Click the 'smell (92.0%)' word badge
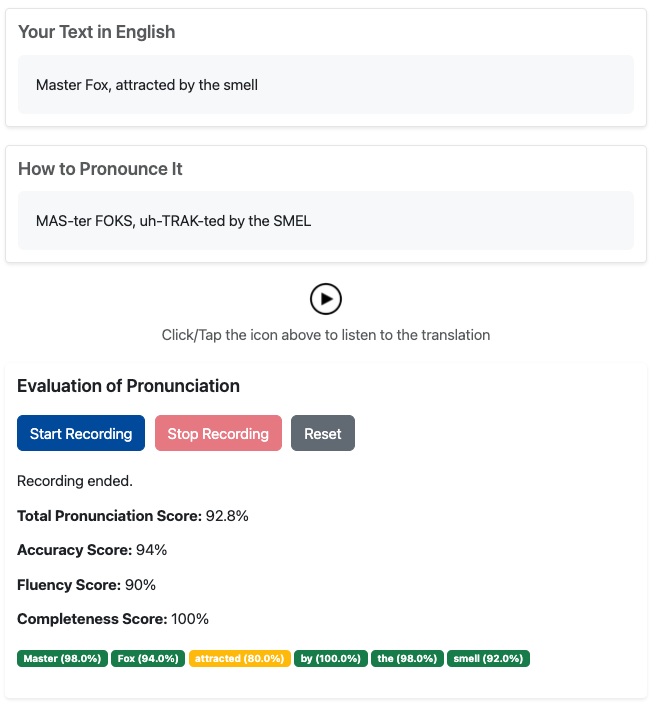653x705 pixels. 488,658
